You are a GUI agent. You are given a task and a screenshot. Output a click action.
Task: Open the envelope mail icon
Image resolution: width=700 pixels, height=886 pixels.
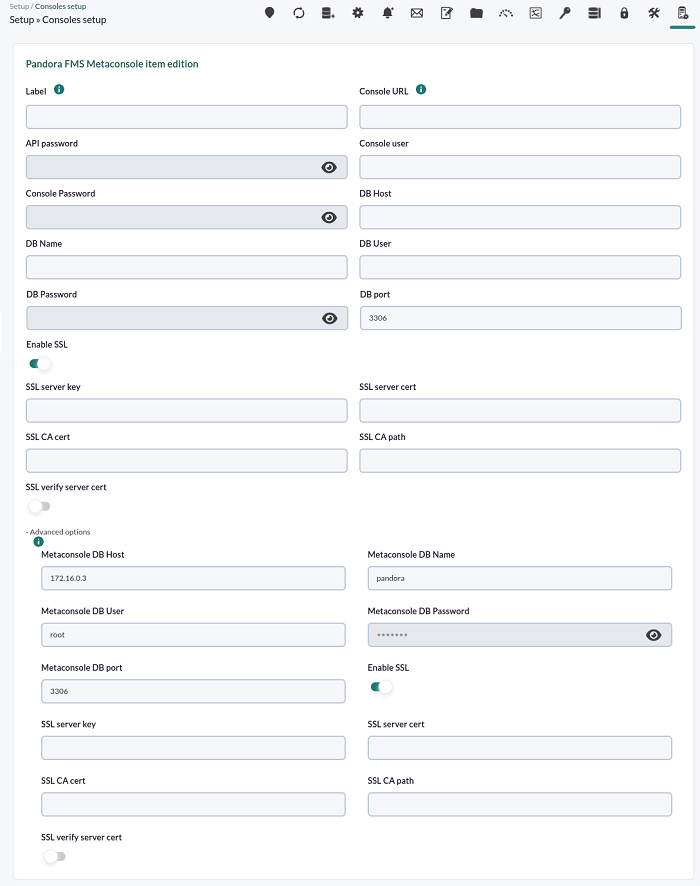click(417, 13)
